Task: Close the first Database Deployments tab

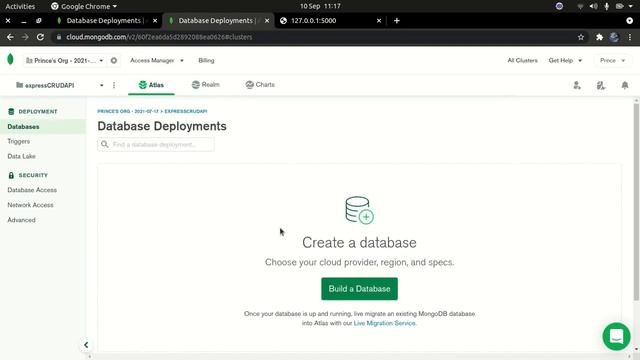Action: click(x=155, y=20)
